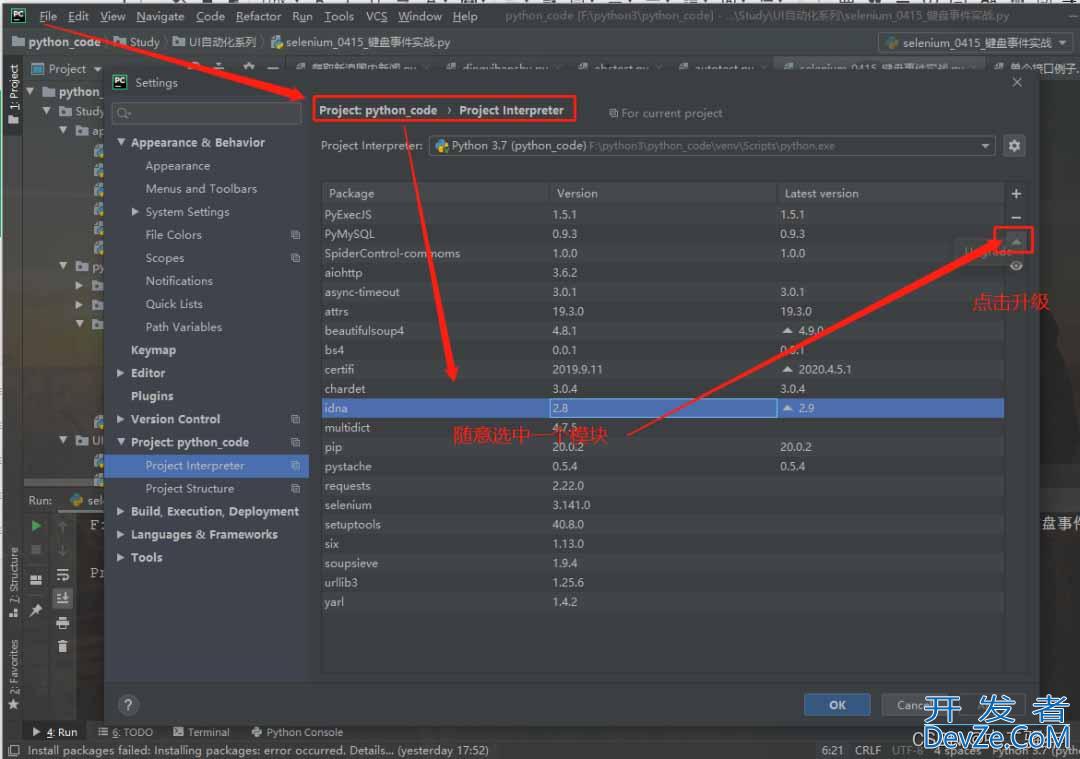Image resolution: width=1080 pixels, height=759 pixels.
Task: Toggle the eye icon to show early releases
Action: (1016, 266)
